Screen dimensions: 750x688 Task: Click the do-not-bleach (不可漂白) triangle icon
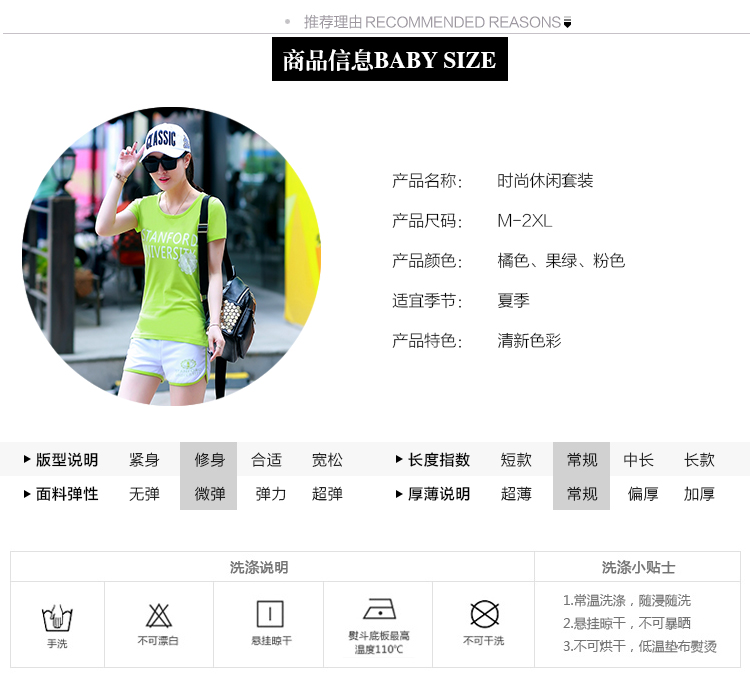pos(158,615)
